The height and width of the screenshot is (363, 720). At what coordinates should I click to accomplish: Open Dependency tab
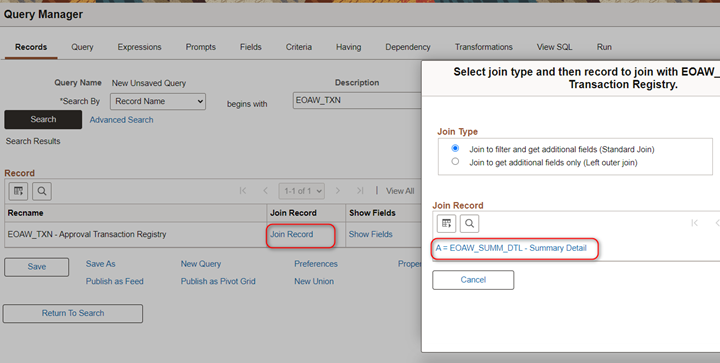click(x=408, y=47)
